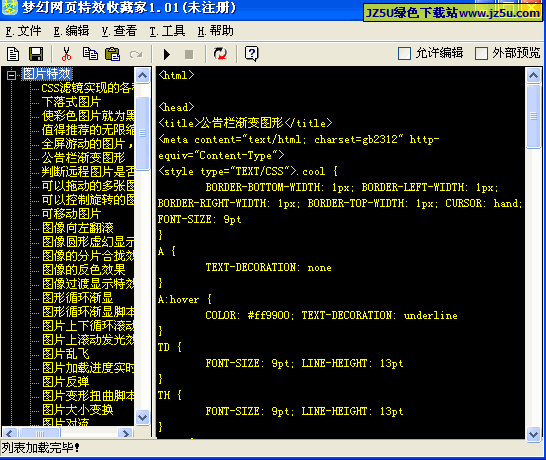
Task: Select the 图片反弹 tree item
Action: coord(65,382)
